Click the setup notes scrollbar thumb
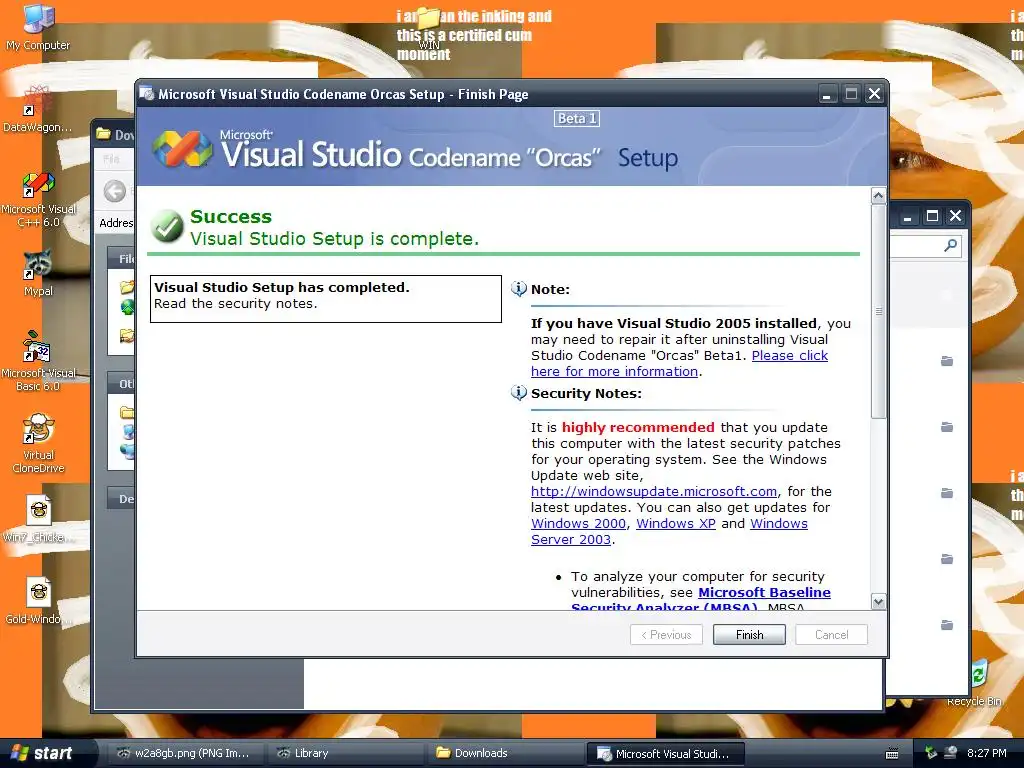1024x768 pixels. click(878, 312)
